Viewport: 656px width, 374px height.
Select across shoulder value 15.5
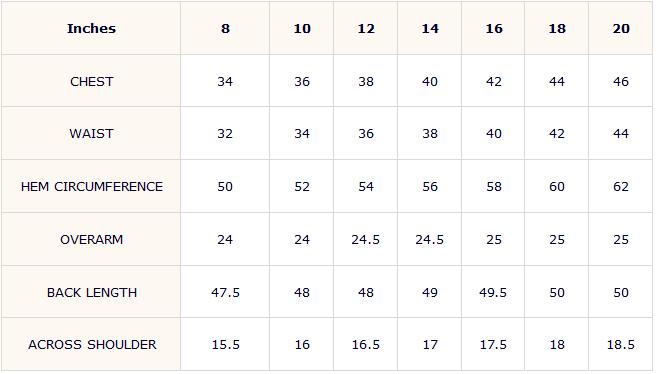coord(226,345)
